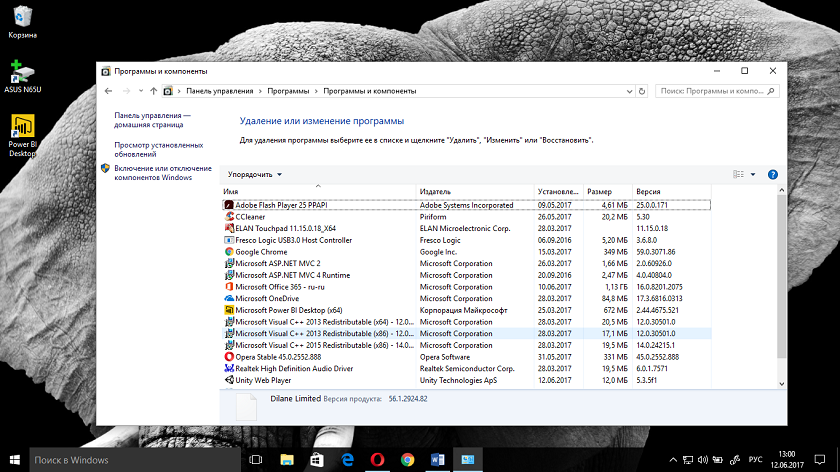Refresh the Programs and Components list
Screen dimensions: 840x472
642,91
